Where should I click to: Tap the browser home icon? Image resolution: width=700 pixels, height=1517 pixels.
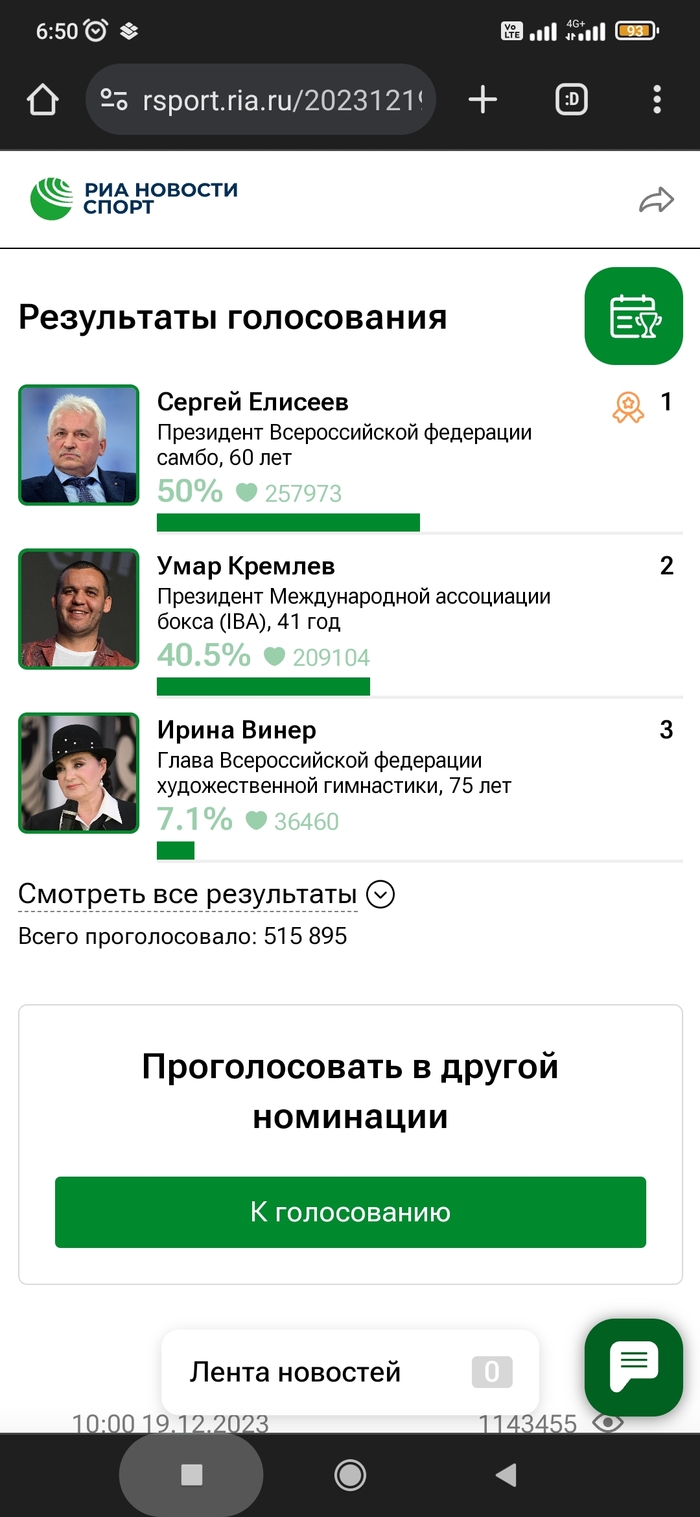tap(43, 100)
